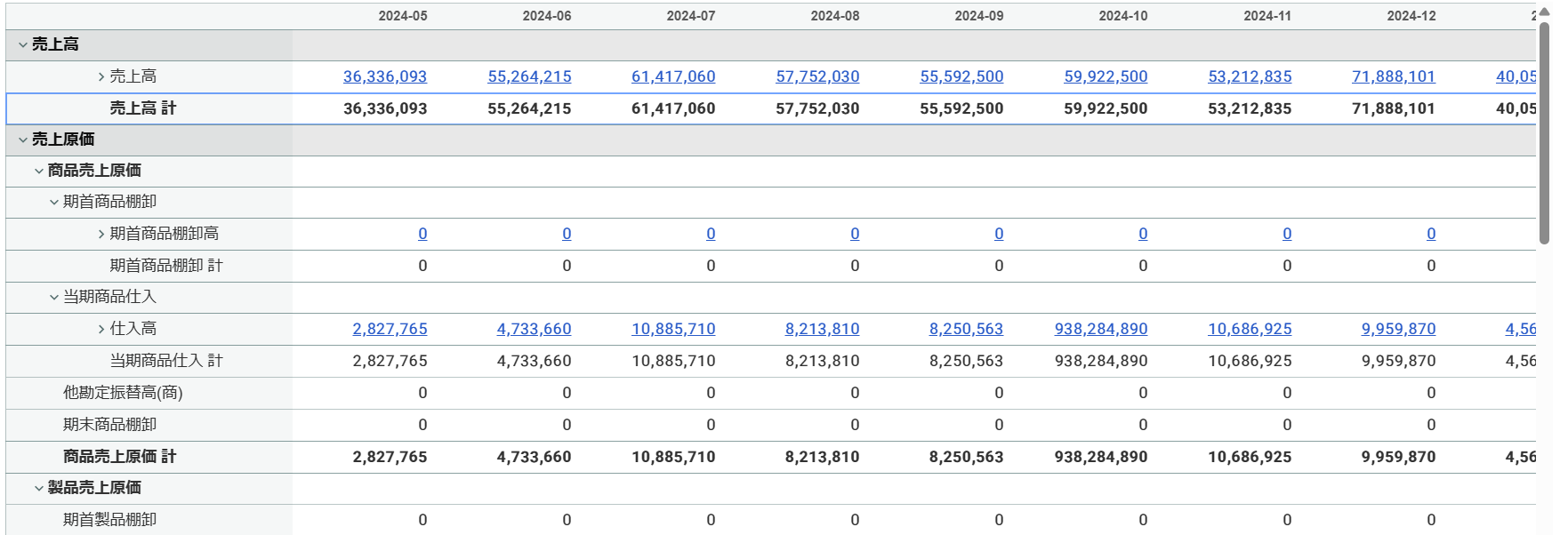
Task: Open 売上高 amount 61,417,060 for 2024-07
Action: pos(673,76)
